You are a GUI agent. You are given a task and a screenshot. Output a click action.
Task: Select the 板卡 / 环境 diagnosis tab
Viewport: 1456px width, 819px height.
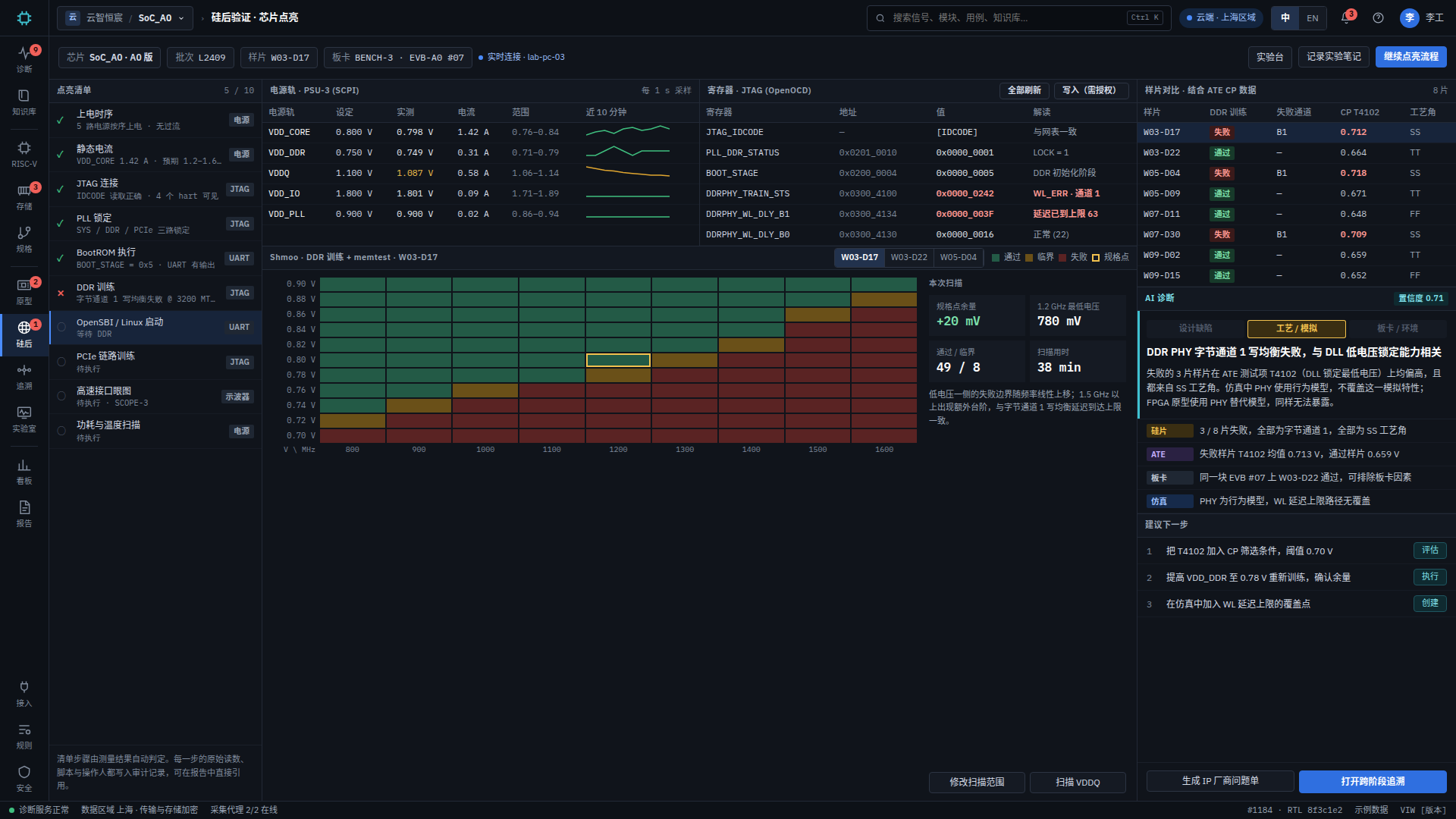[x=1397, y=328]
